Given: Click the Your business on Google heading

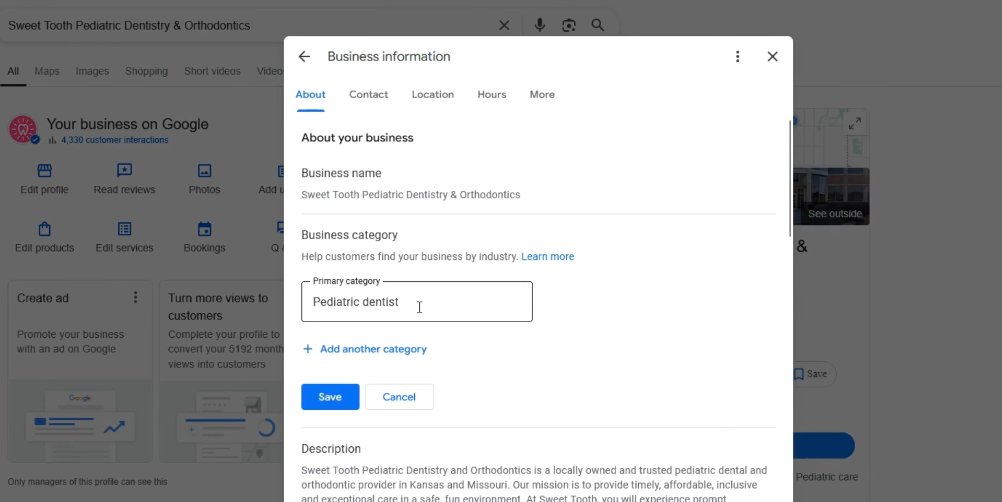Looking at the screenshot, I should pos(128,124).
